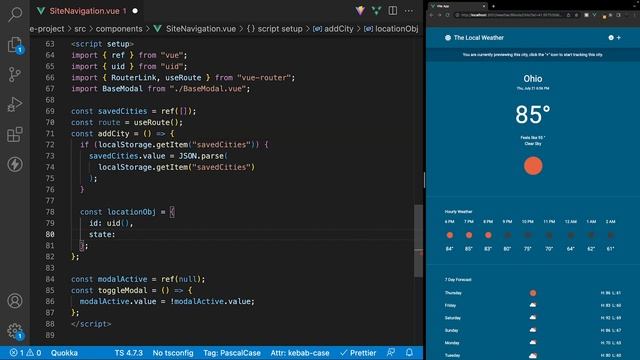The image size is (640, 360).
Task: Close the unsaved SiteNavigation.vue tab dot
Action: (135, 11)
